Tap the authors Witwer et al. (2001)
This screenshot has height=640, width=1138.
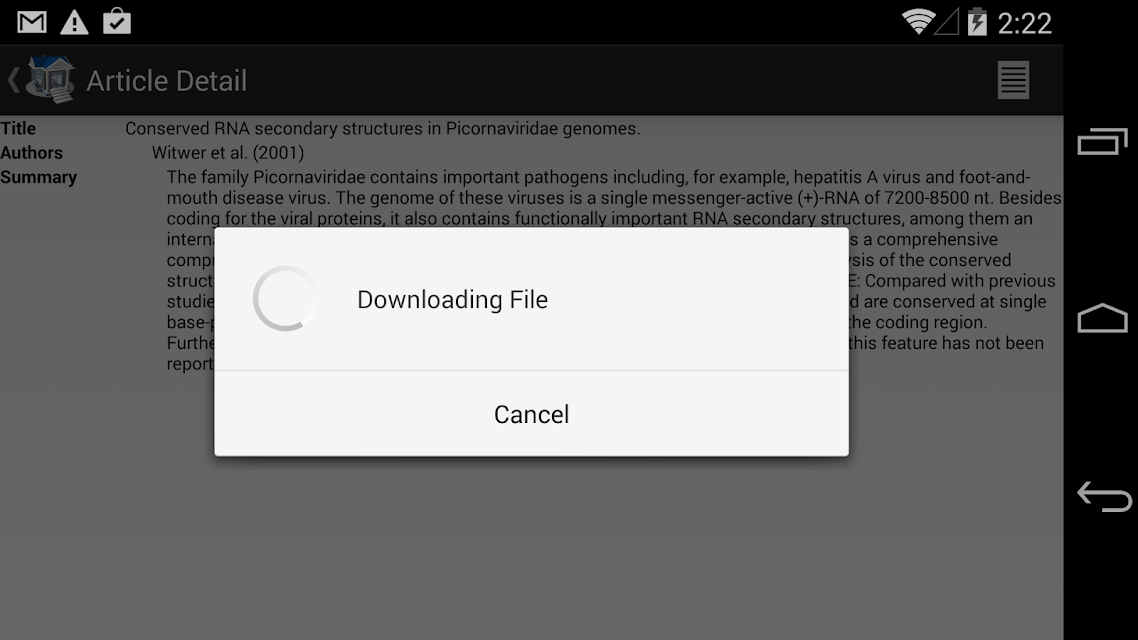point(228,153)
